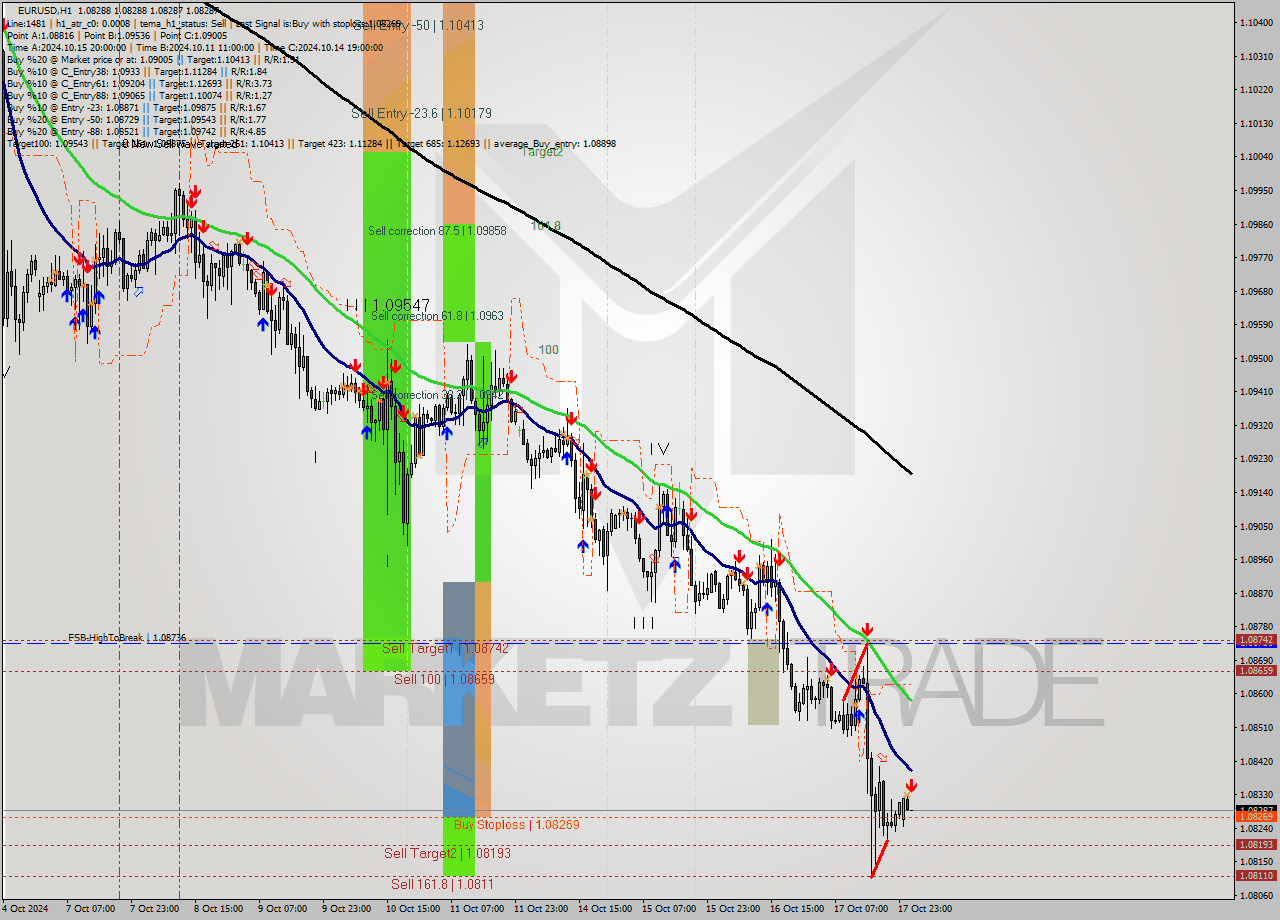Viewport: 1280px width, 920px height.
Task: Click the 1.09500 price scale value
Action: point(1256,359)
